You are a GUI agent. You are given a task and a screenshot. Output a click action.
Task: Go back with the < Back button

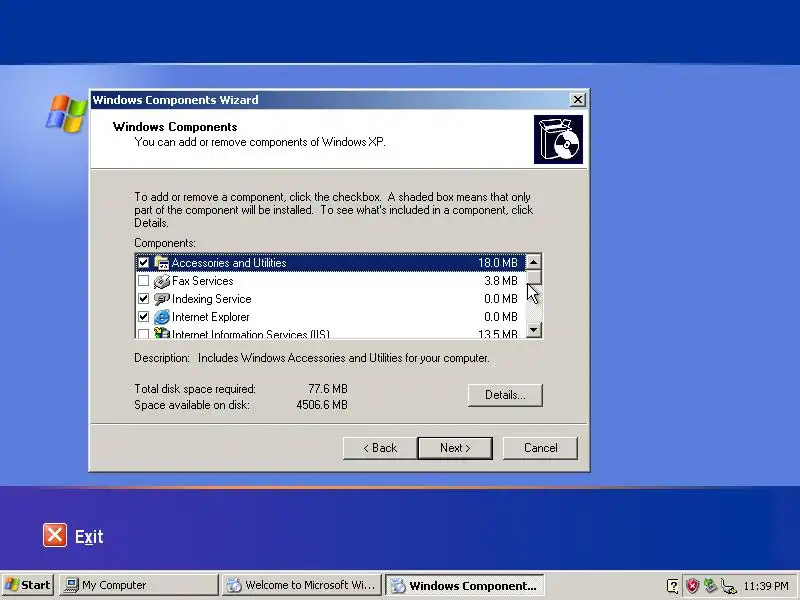tap(380, 448)
